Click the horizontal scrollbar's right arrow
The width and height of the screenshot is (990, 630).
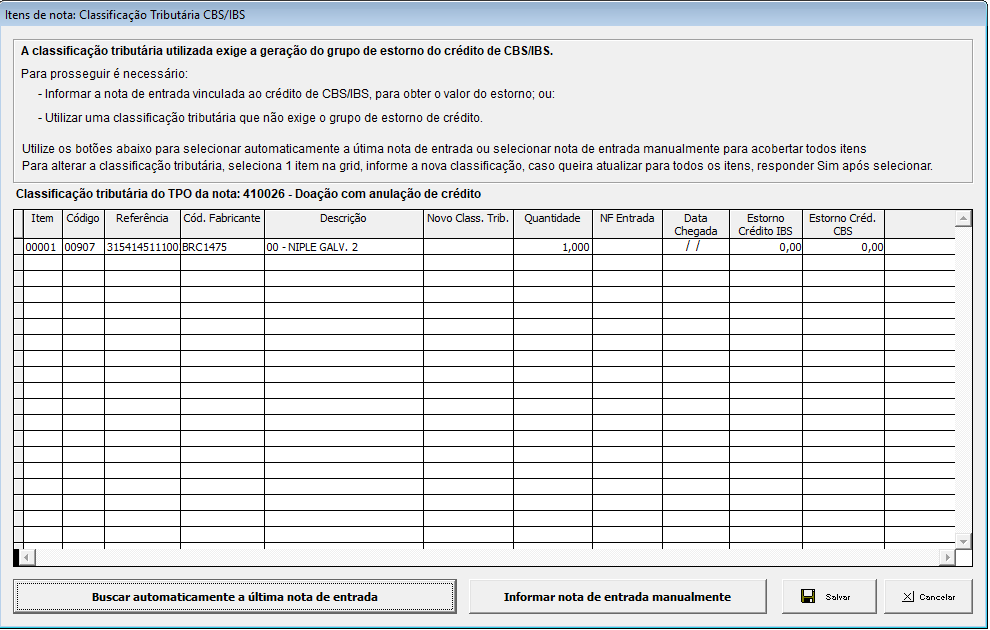coord(946,557)
